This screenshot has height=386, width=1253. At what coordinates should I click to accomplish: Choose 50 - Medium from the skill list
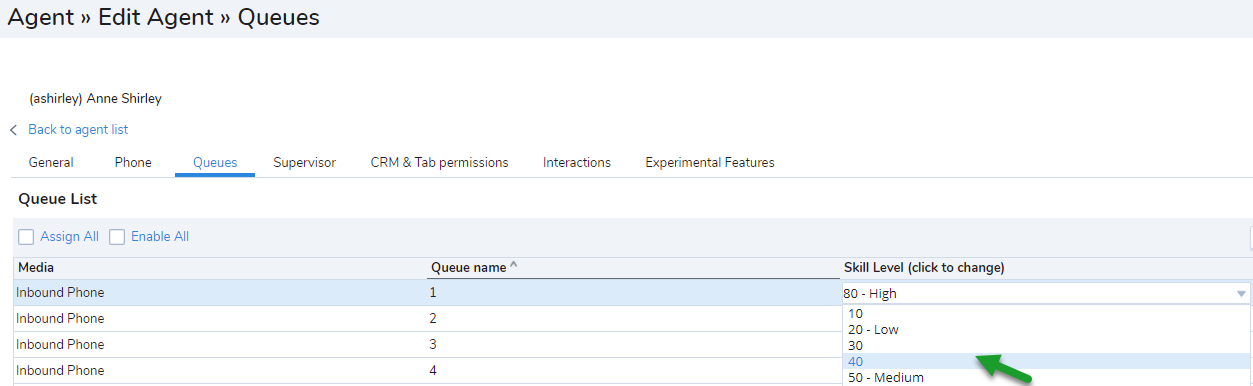click(x=1046, y=377)
